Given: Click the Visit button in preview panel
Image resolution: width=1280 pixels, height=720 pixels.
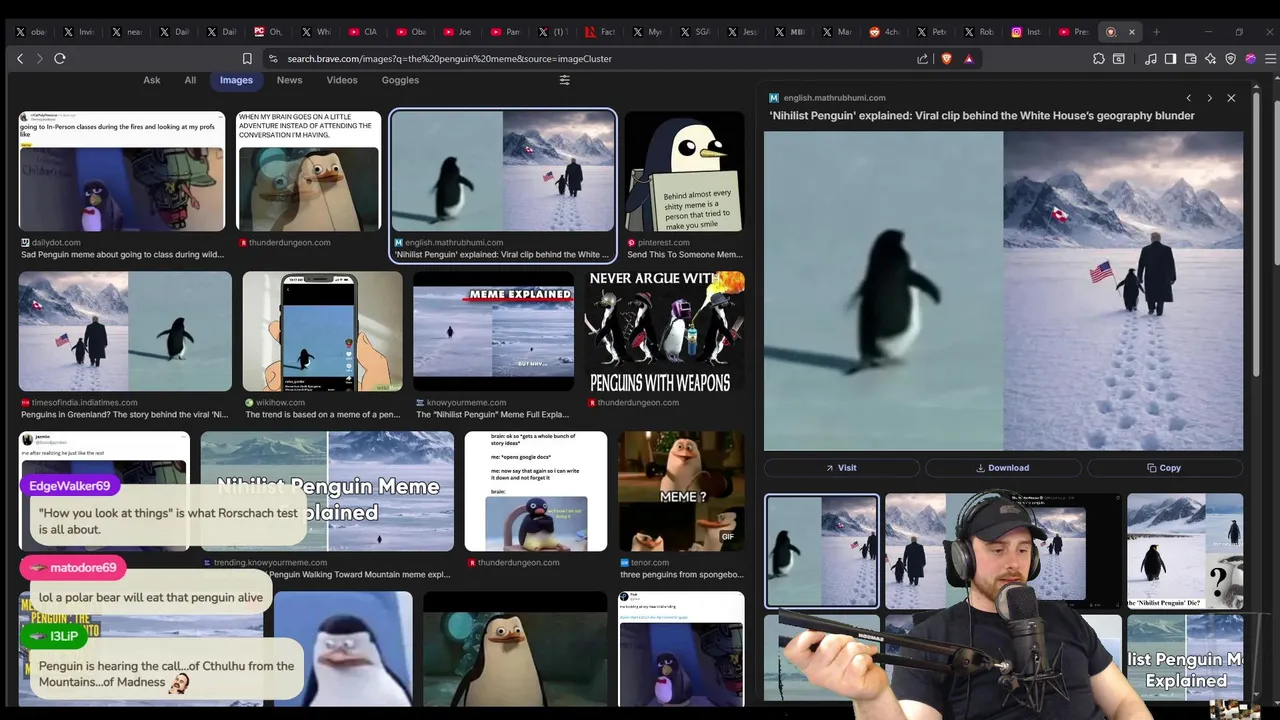Looking at the screenshot, I should [x=841, y=468].
